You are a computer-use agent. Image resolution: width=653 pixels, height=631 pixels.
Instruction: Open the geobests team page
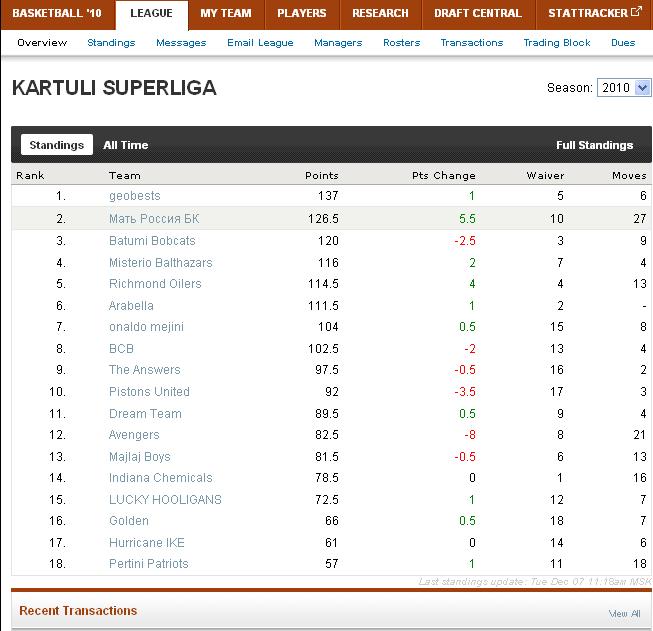135,196
